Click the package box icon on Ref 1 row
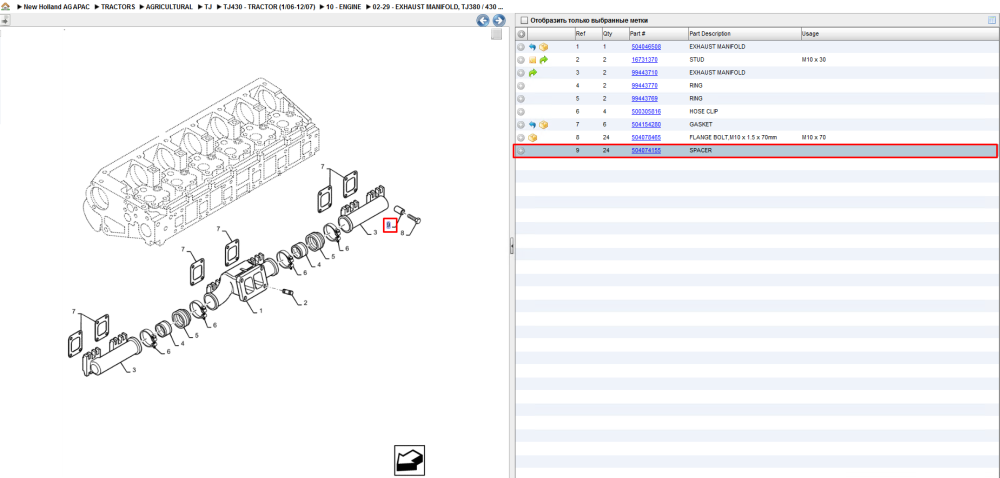Image resolution: width=1000 pixels, height=478 pixels. coord(544,47)
